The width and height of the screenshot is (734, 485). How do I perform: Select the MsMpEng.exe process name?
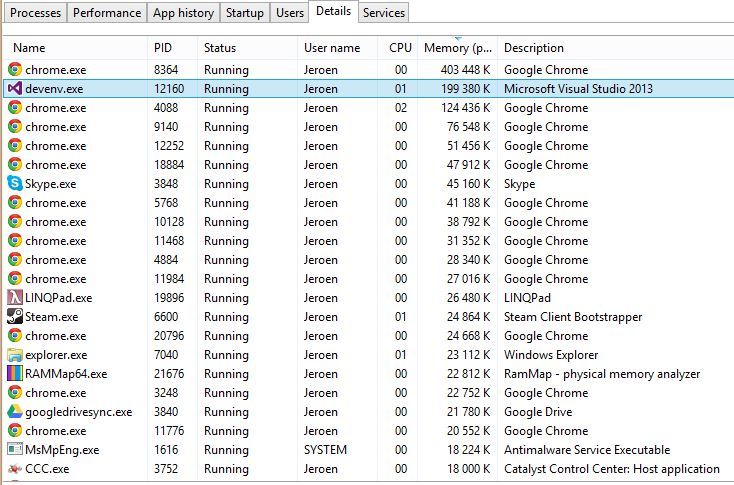tap(62, 450)
